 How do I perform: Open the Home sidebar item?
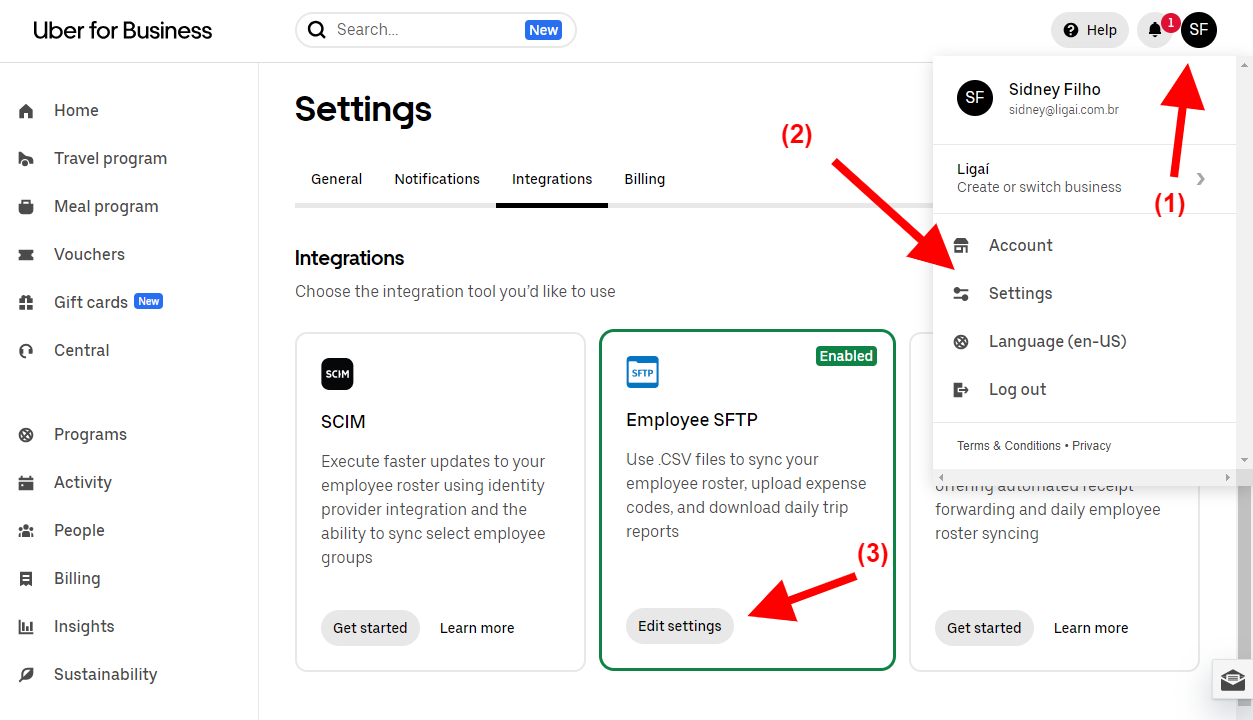[x=76, y=111]
